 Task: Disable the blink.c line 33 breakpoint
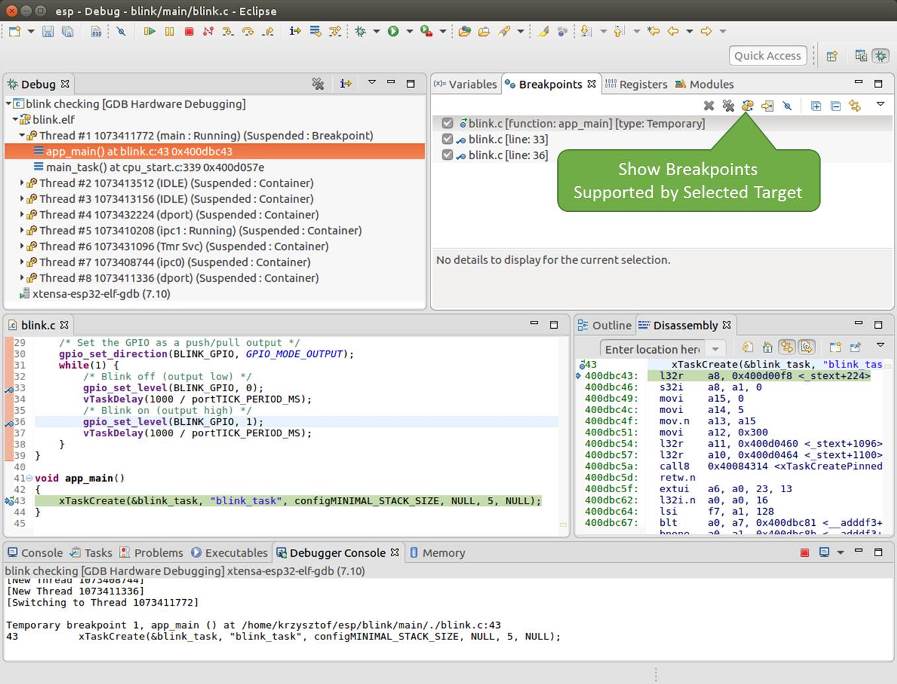point(448,140)
